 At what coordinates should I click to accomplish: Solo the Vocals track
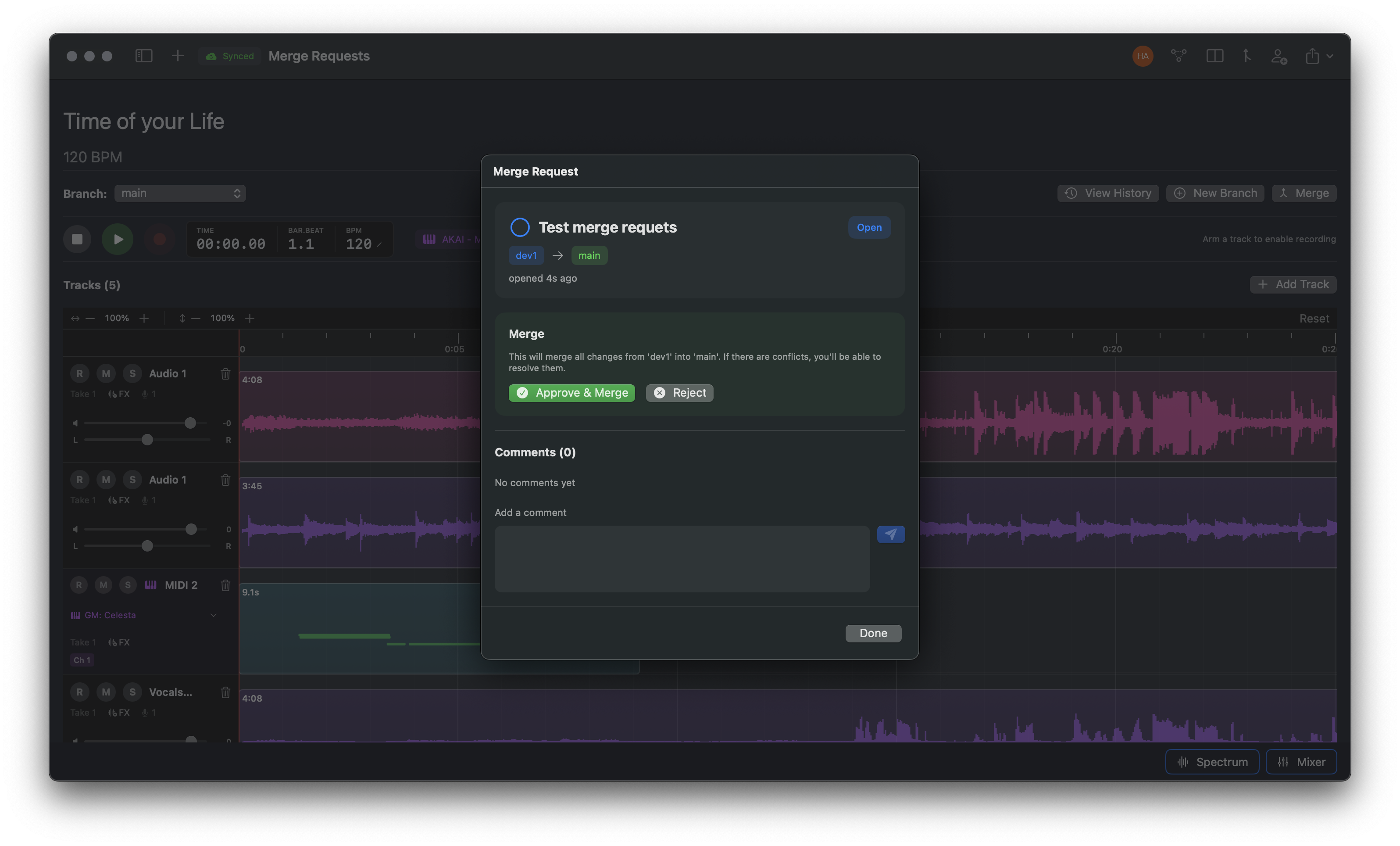click(x=132, y=692)
